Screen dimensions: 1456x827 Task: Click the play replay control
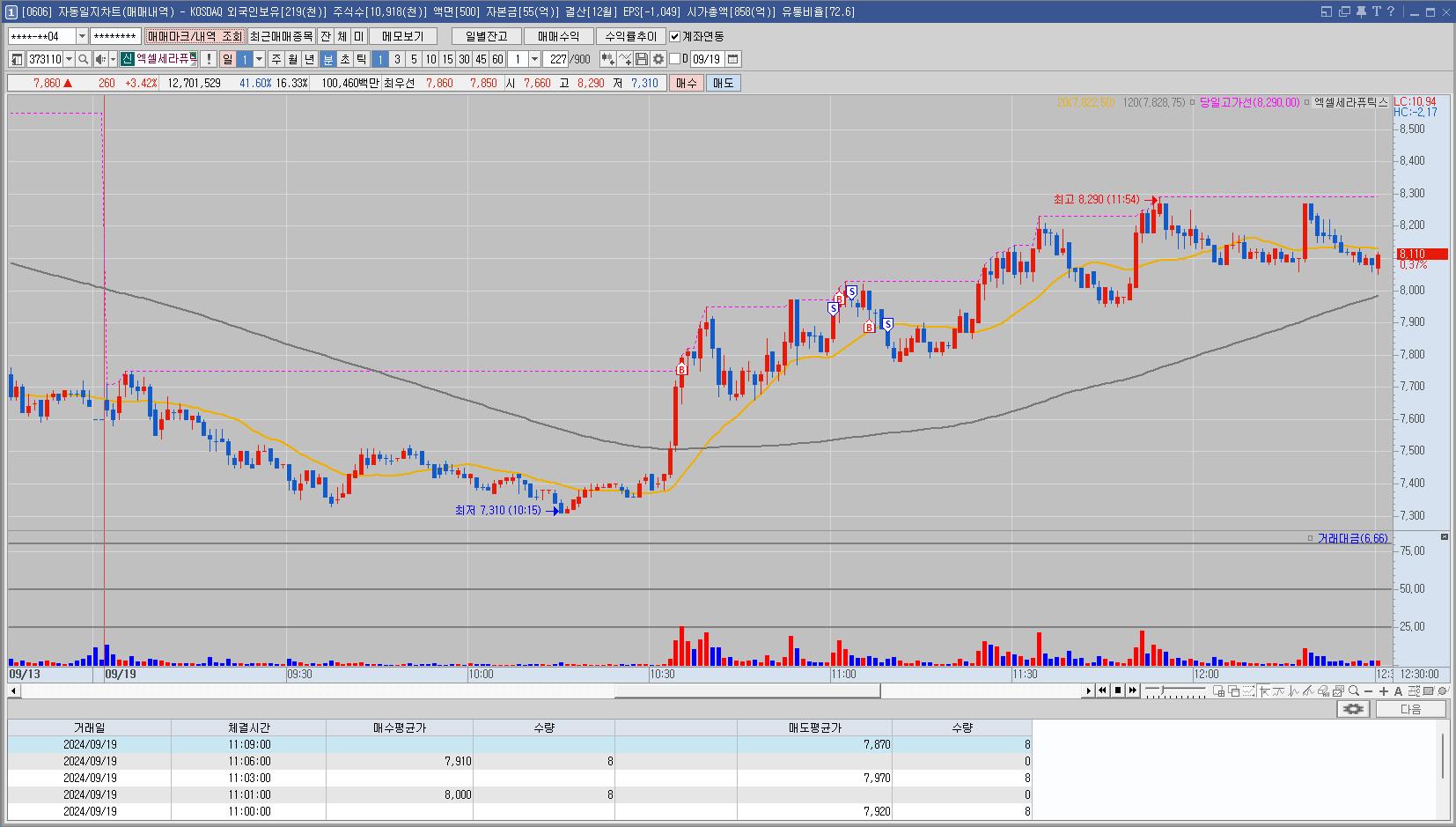(x=1089, y=690)
